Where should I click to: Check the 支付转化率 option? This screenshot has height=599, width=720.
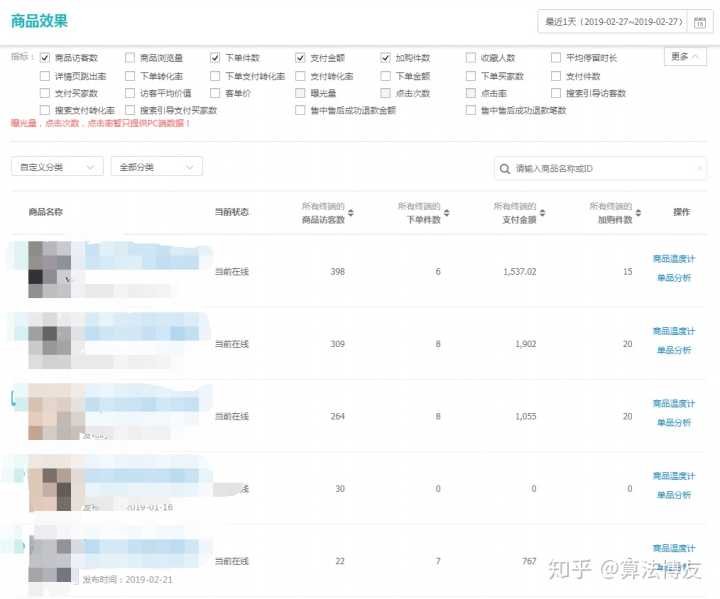coord(300,76)
